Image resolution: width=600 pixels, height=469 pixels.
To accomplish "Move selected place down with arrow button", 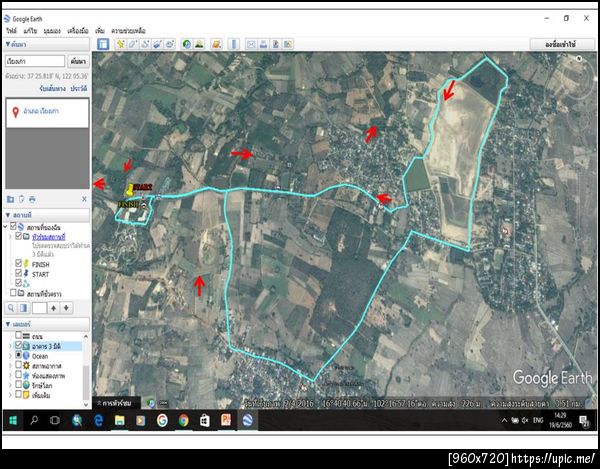I will [x=67, y=308].
